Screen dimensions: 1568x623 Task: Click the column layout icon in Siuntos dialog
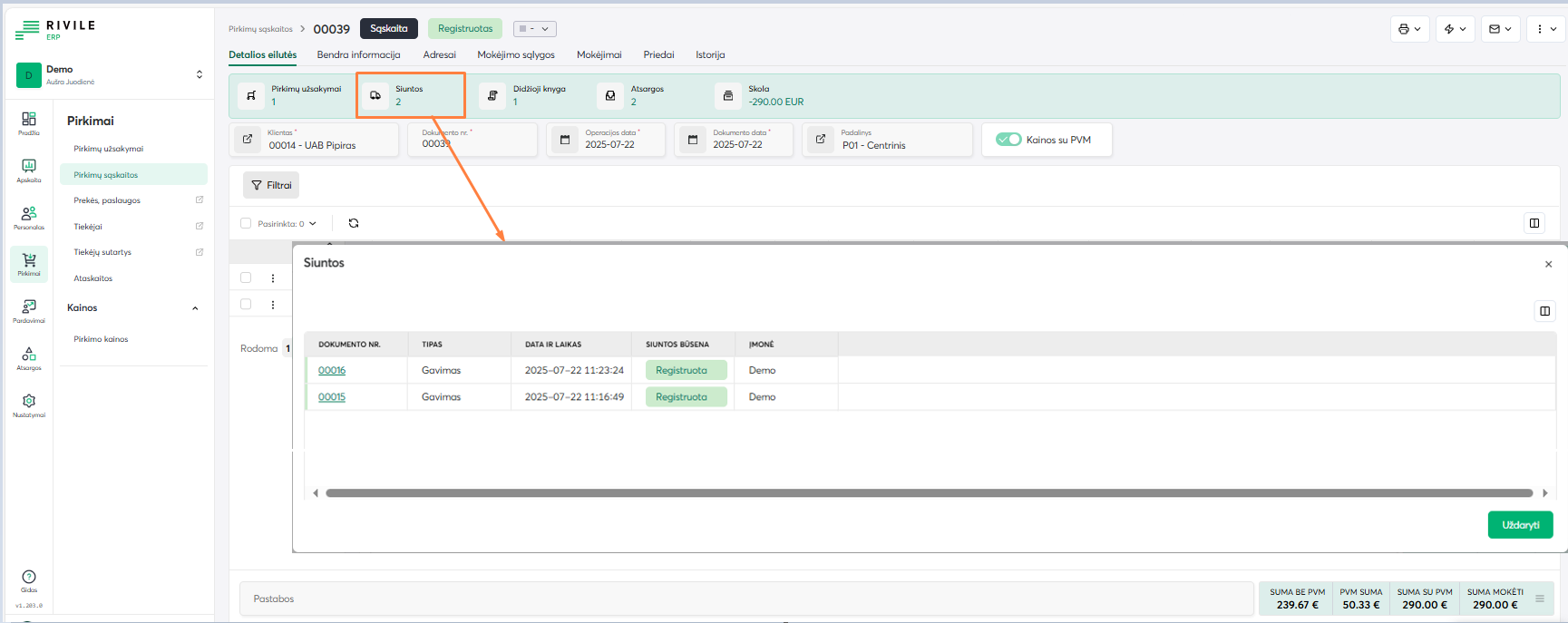click(x=1544, y=311)
